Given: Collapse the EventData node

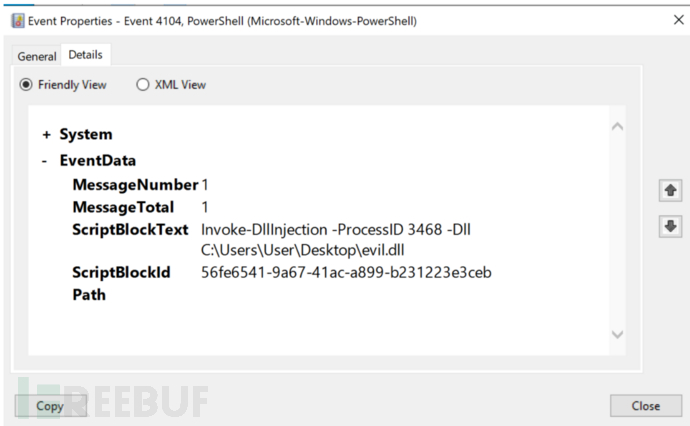Looking at the screenshot, I should pyautogui.click(x=46, y=160).
